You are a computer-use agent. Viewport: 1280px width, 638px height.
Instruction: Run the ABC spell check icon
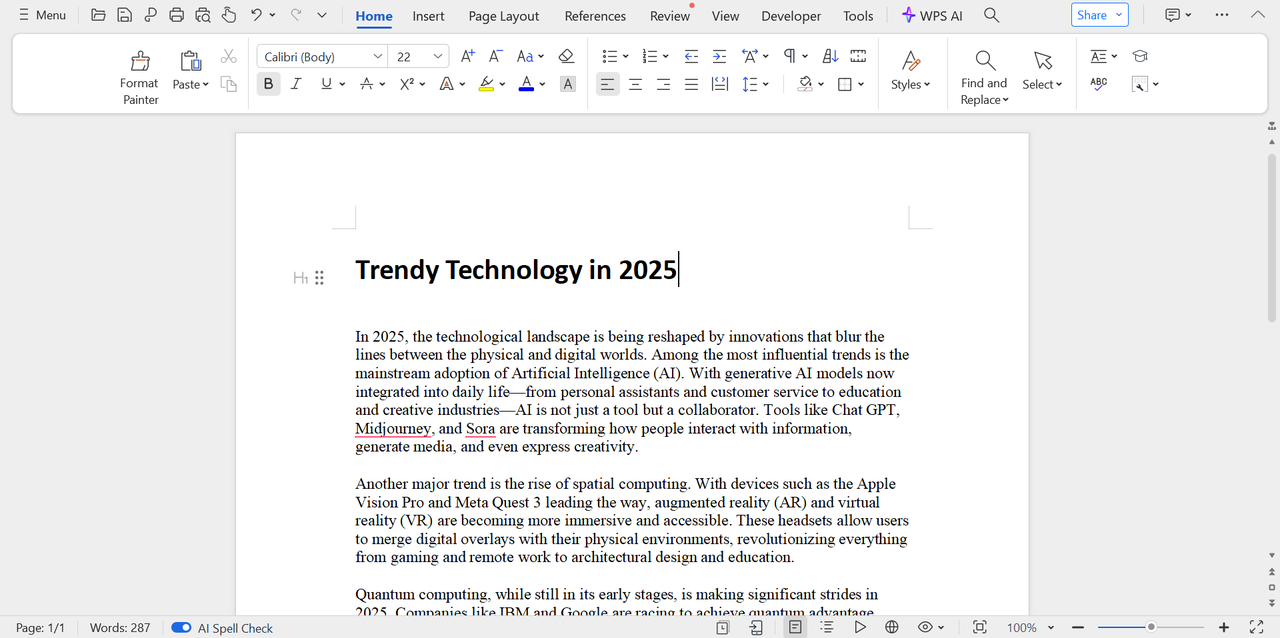1099,84
